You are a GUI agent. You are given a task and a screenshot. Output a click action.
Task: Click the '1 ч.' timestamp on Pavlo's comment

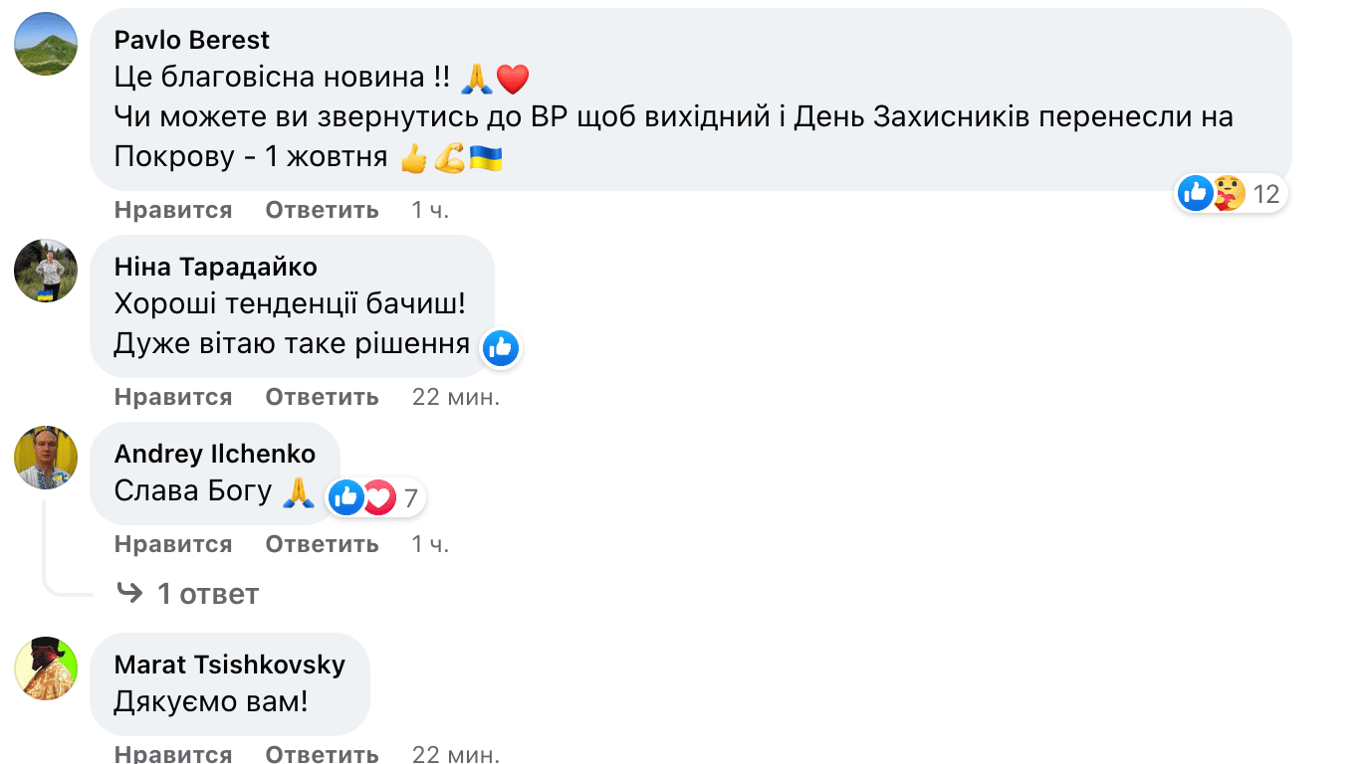tap(432, 209)
